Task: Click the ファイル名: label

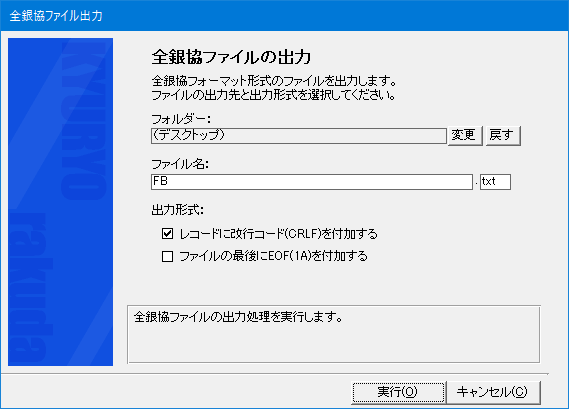Action: click(x=180, y=164)
